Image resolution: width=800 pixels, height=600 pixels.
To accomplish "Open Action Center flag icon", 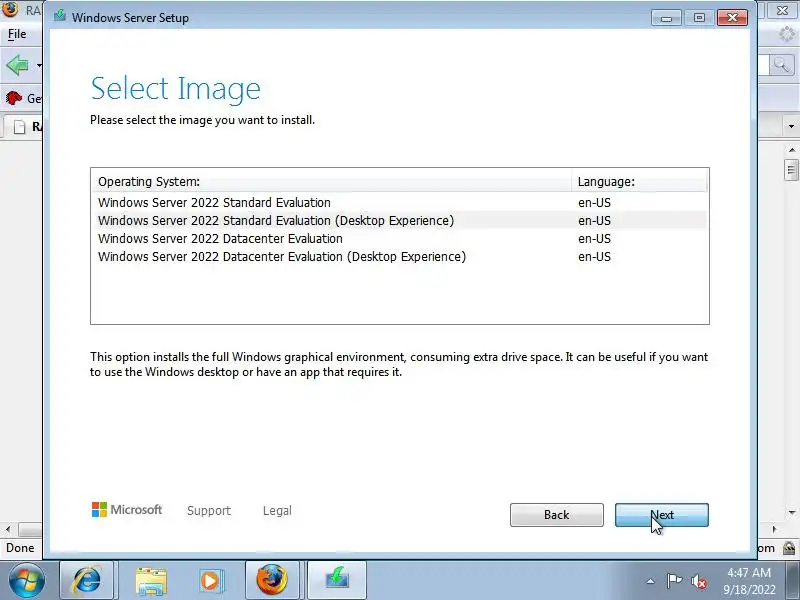I will [x=674, y=581].
